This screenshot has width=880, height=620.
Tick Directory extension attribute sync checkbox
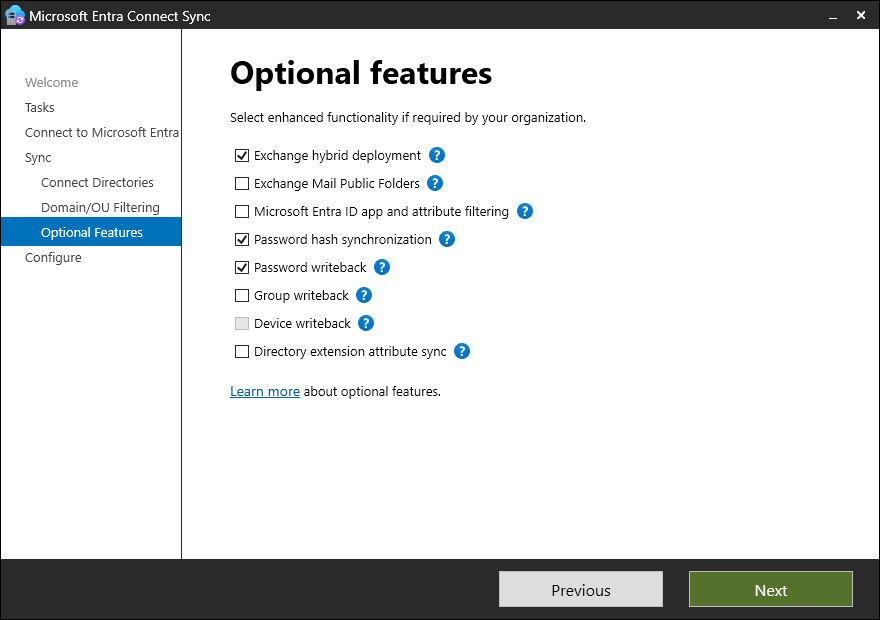[242, 352]
